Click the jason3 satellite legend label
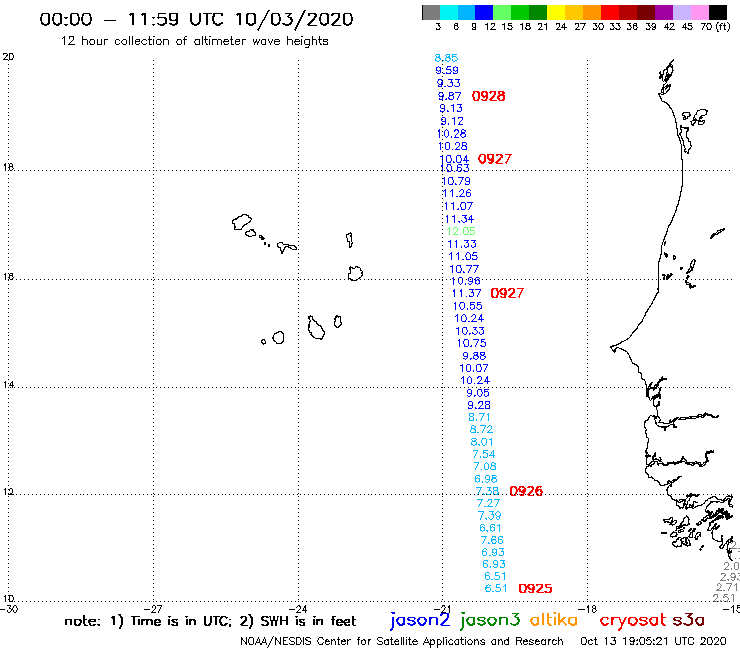 point(490,620)
